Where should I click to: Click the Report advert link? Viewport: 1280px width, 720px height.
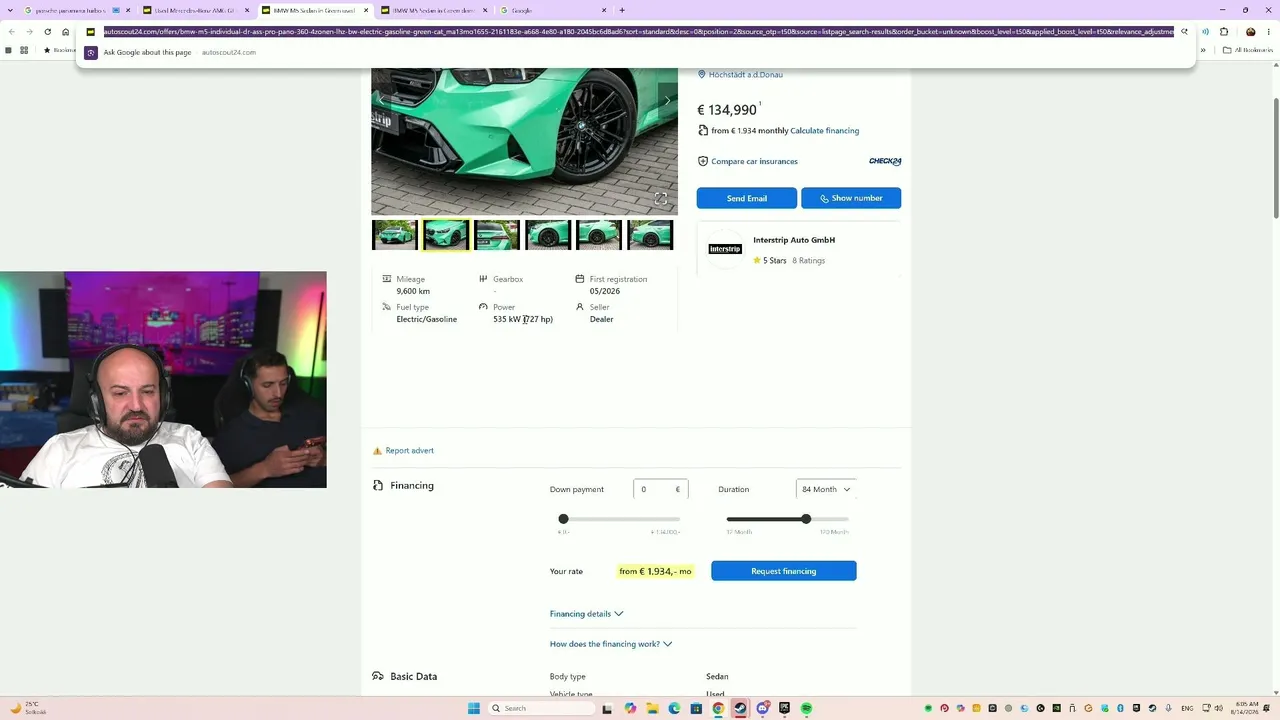[409, 451]
